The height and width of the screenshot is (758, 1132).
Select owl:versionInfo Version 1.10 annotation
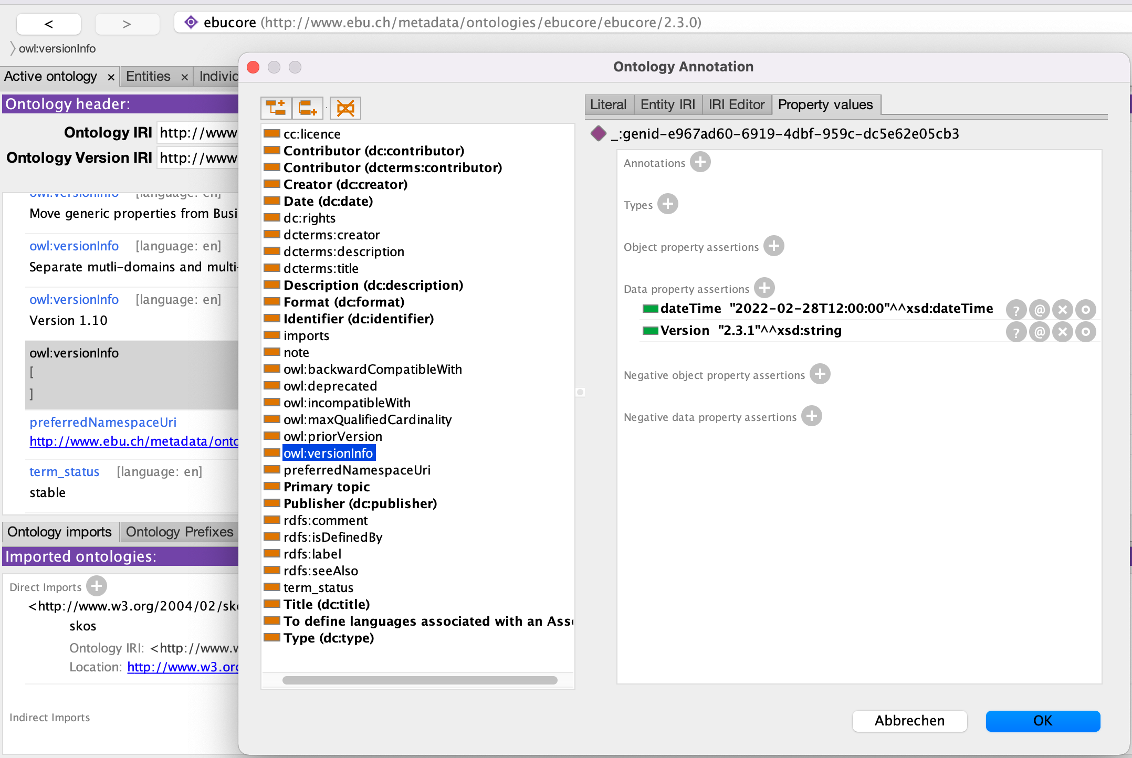[131, 310]
